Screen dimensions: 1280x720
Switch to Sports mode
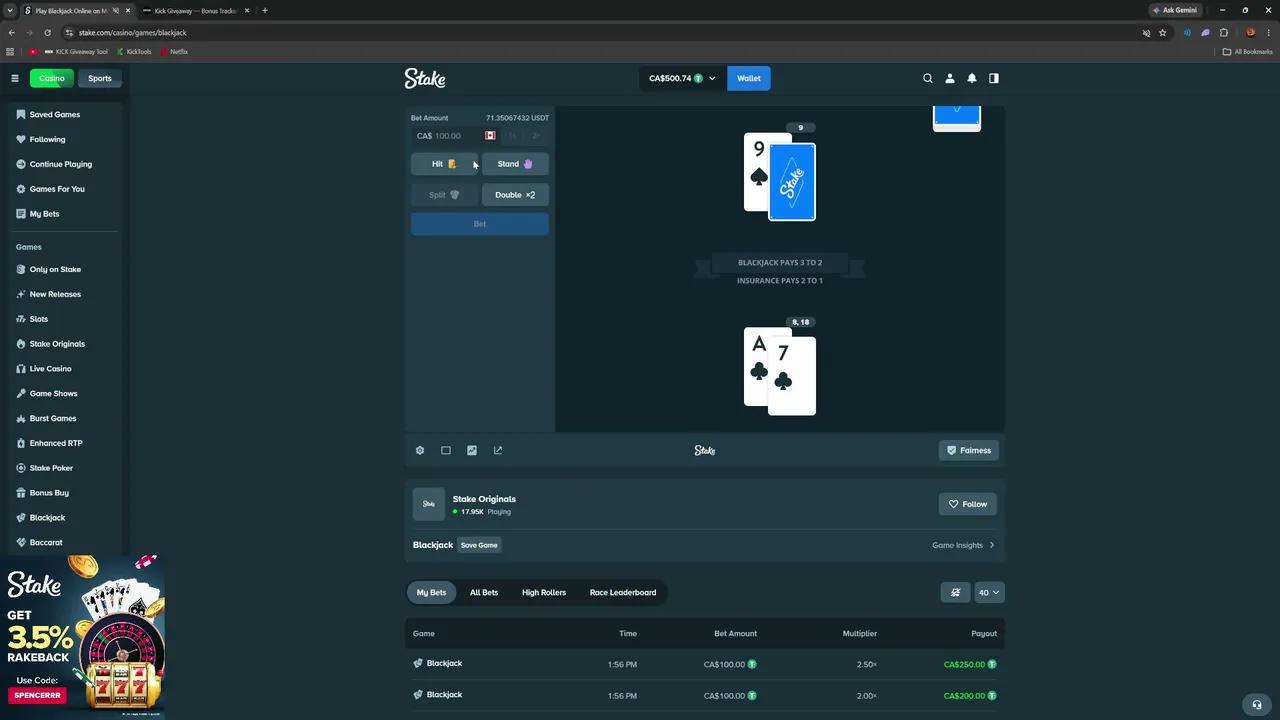tap(100, 78)
